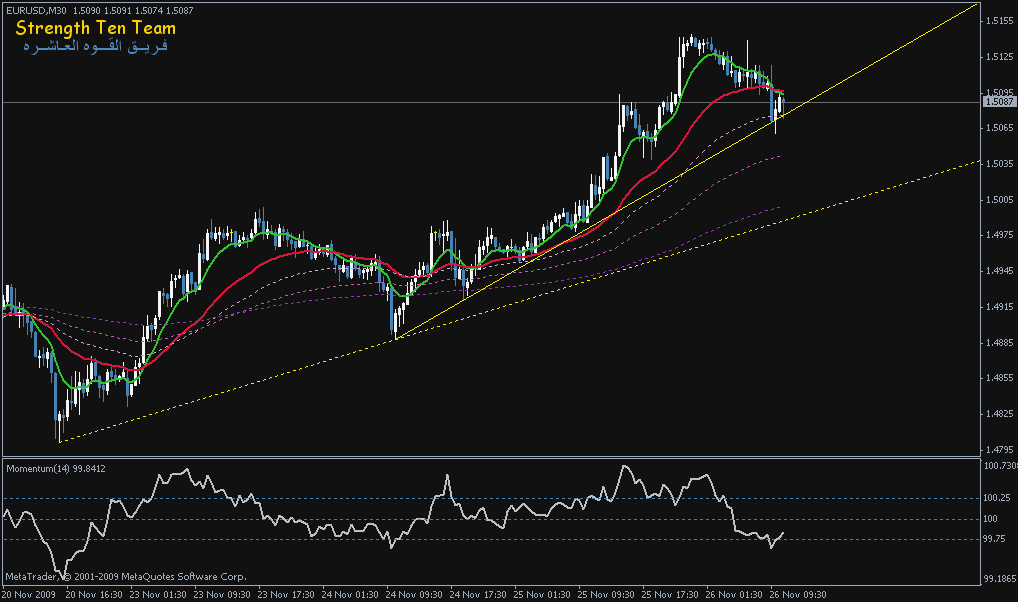Viewport: 1018px width, 602px height.
Task: Click the 1.5005 price scale label
Action: [x=999, y=199]
